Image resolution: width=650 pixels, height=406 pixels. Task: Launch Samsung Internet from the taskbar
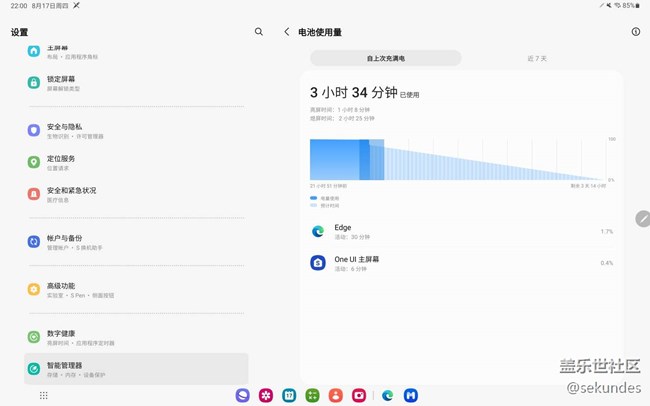pos(243,395)
